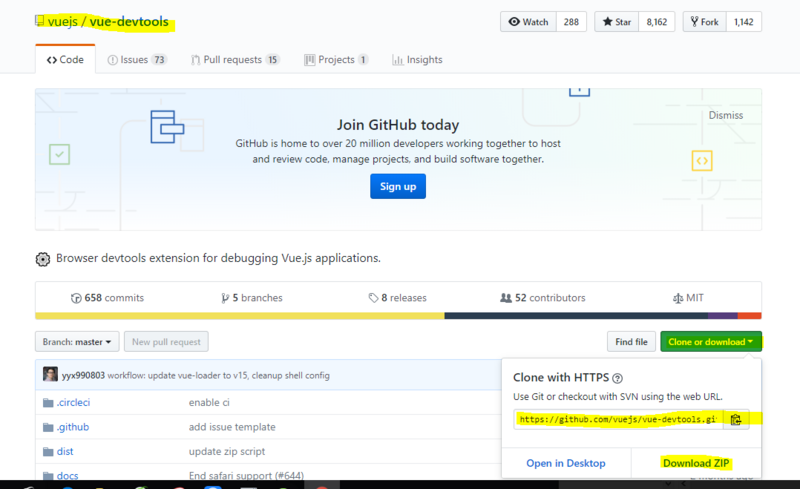Open the Branch: master dropdown

pyautogui.click(x=77, y=341)
